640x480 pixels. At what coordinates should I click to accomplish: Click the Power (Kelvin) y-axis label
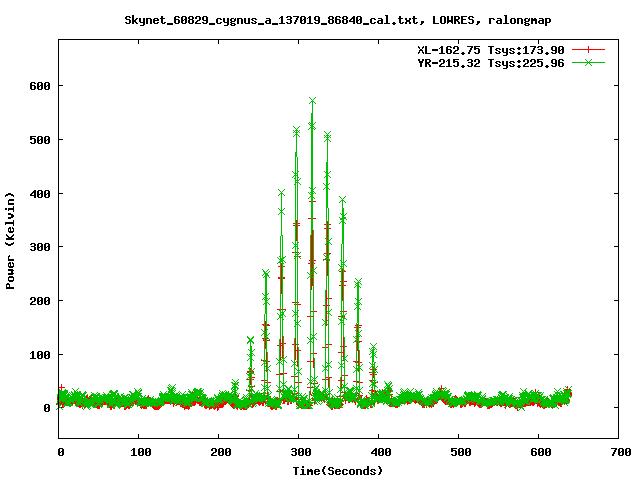[10, 241]
